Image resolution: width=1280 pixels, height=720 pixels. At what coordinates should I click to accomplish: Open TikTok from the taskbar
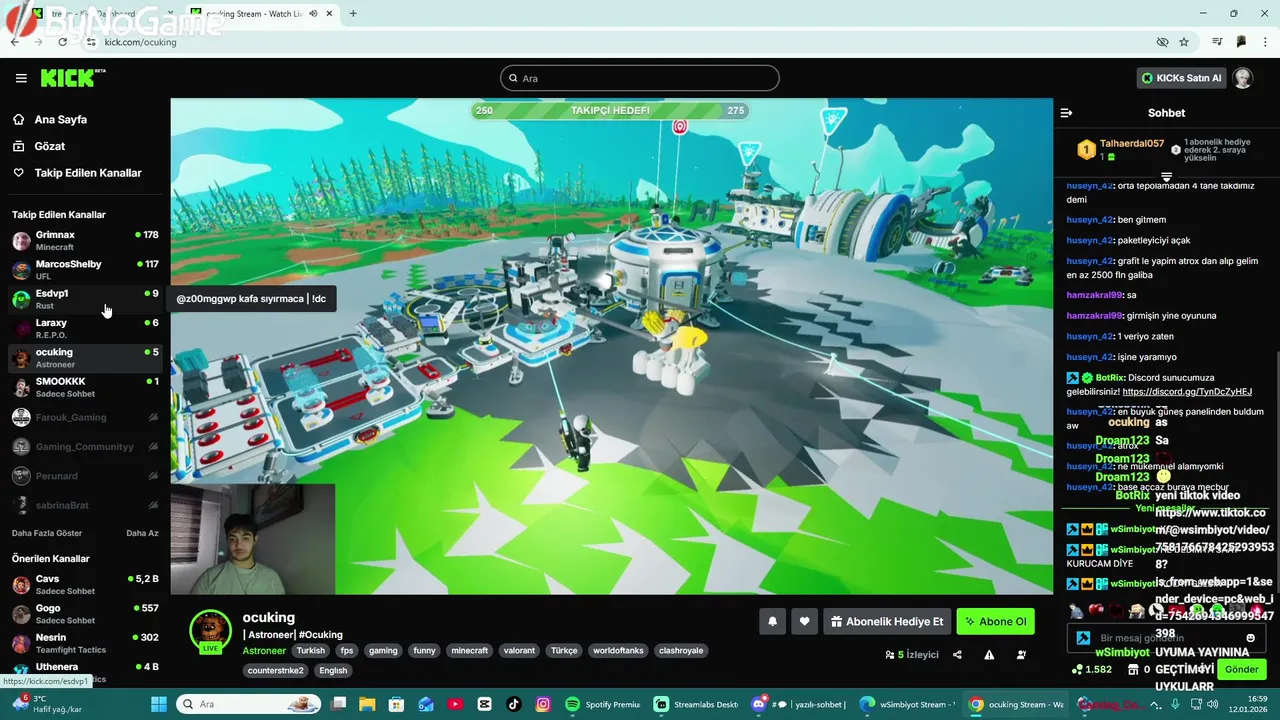pos(514,704)
